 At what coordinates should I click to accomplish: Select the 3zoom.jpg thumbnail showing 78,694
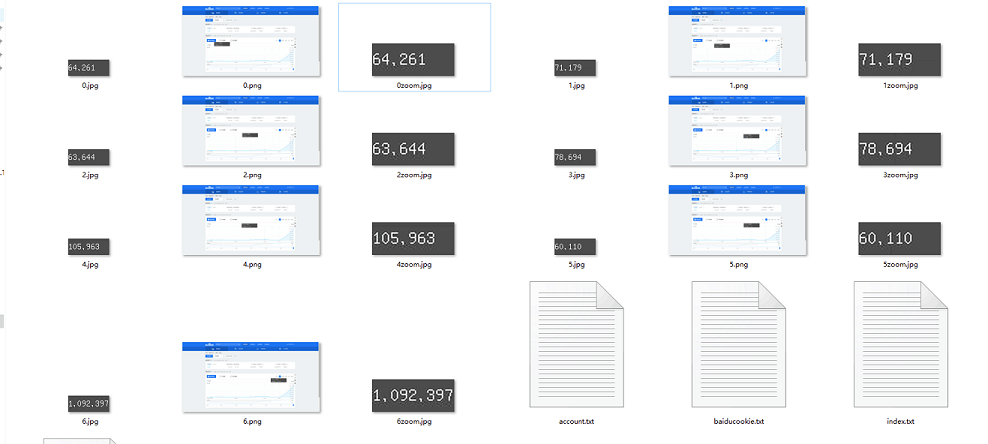click(x=899, y=150)
